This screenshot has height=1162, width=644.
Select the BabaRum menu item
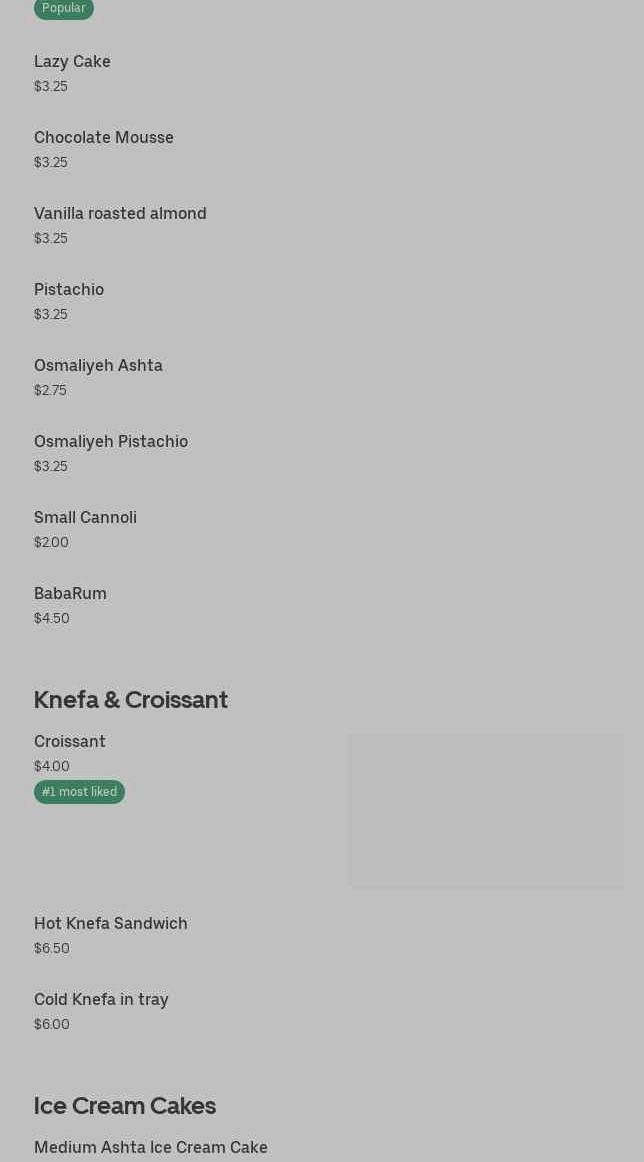[70, 594]
